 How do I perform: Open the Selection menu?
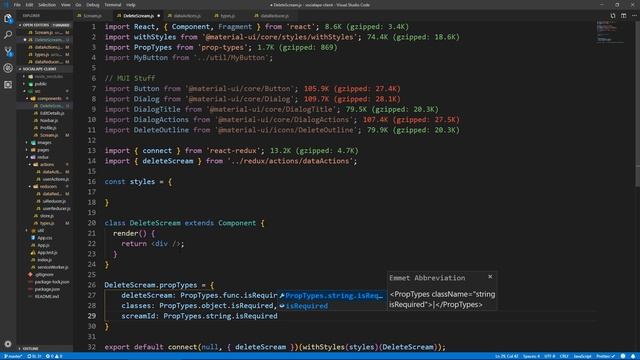point(47,5)
